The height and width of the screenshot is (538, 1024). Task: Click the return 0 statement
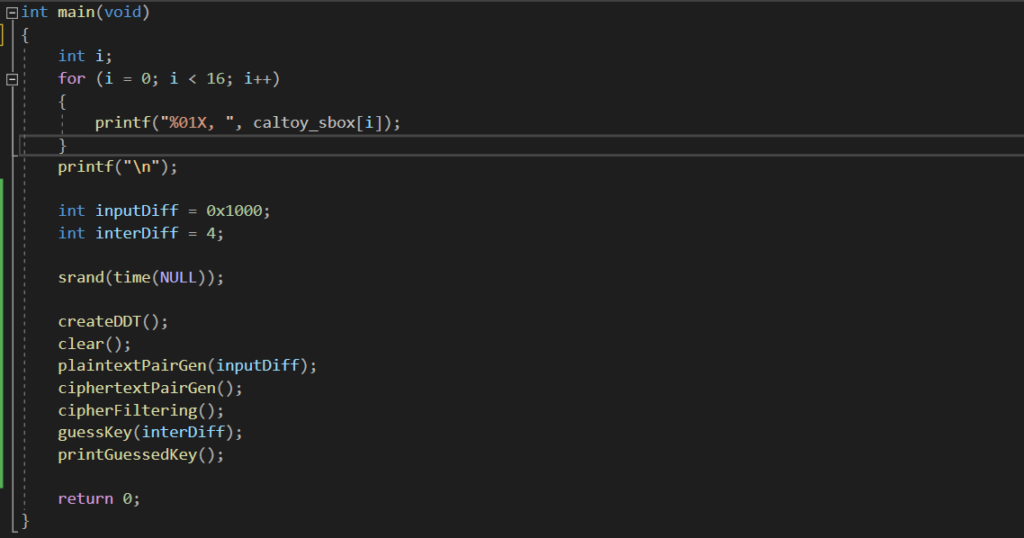(x=99, y=499)
